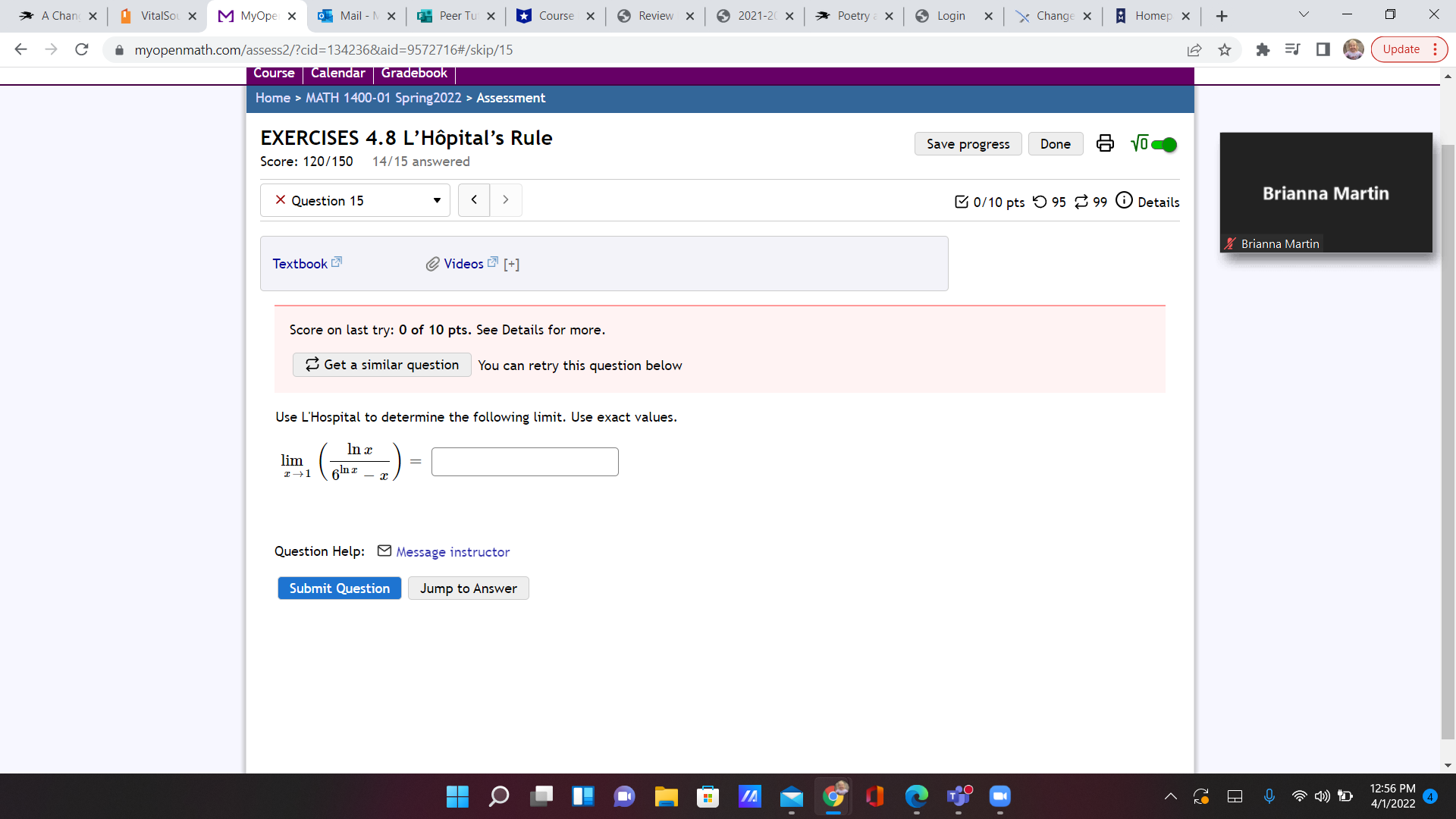Click the print assessment icon
Image resolution: width=1456 pixels, height=819 pixels.
point(1105,143)
